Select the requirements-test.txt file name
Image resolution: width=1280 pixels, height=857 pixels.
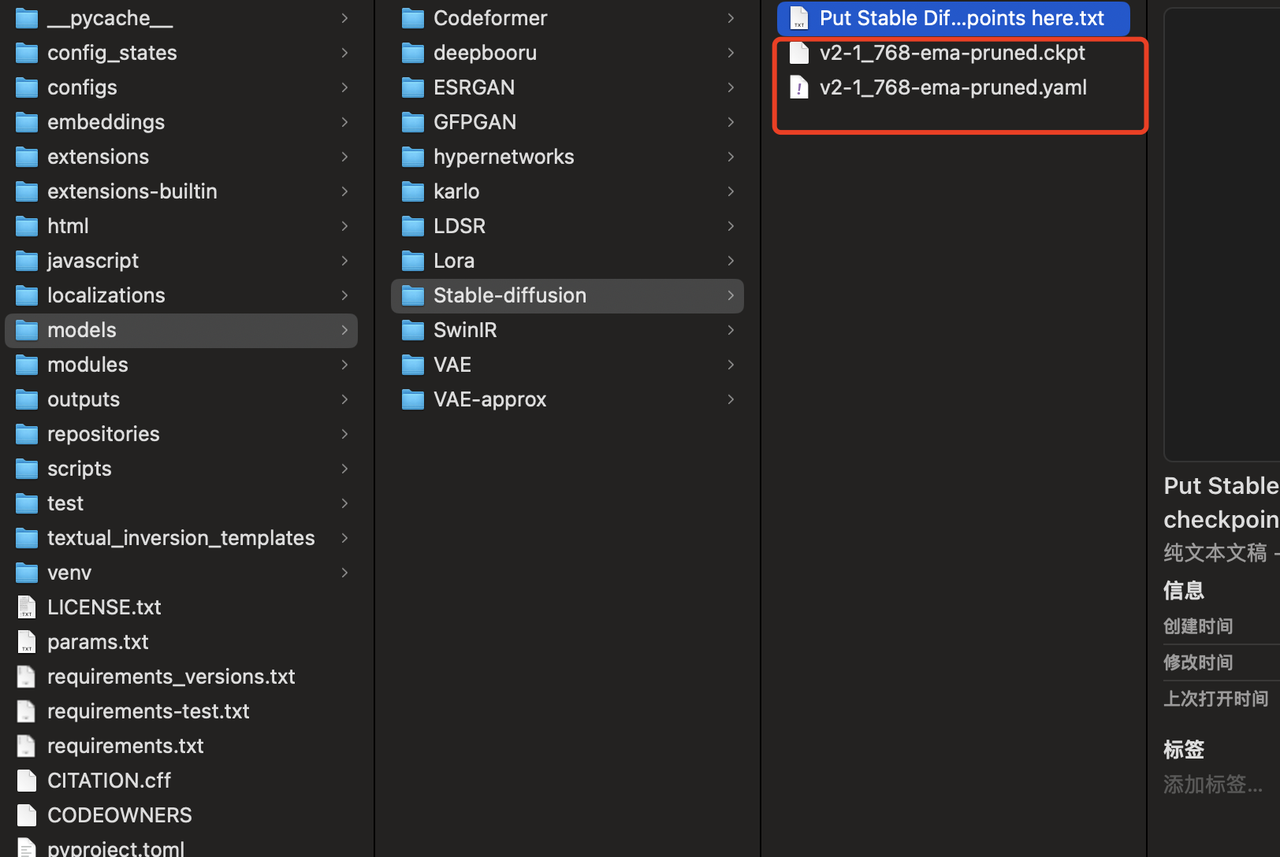coord(148,711)
